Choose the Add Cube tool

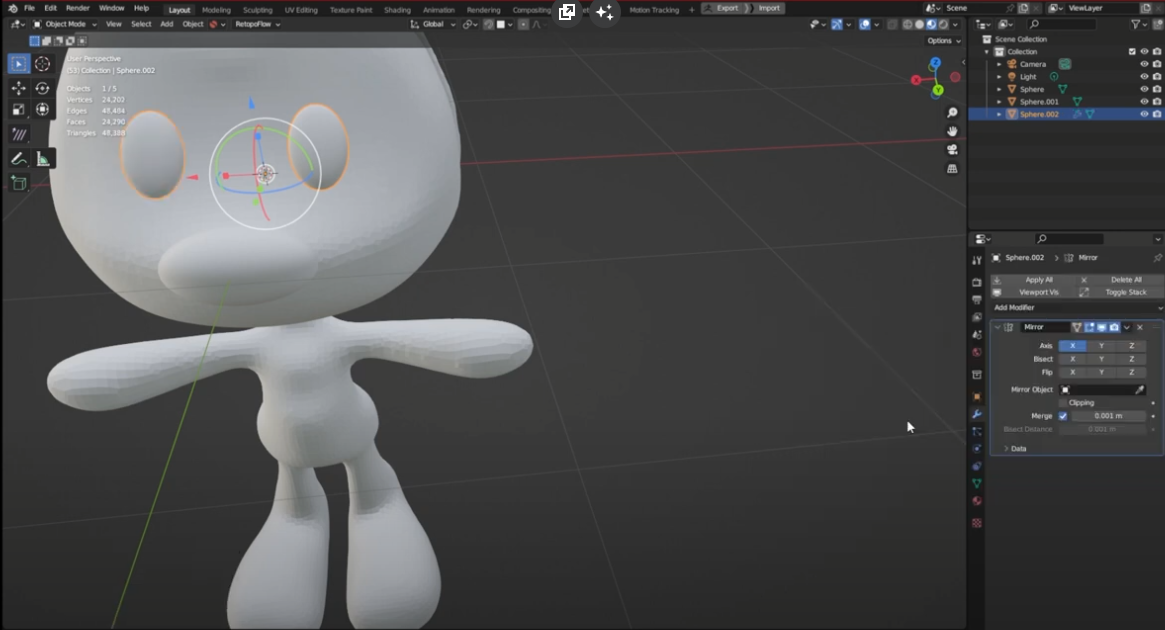(18, 183)
